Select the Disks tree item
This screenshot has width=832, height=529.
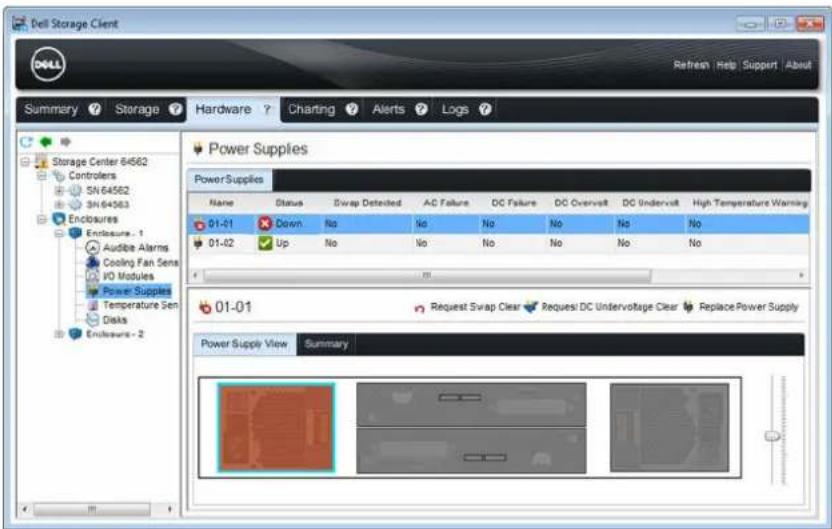115,320
